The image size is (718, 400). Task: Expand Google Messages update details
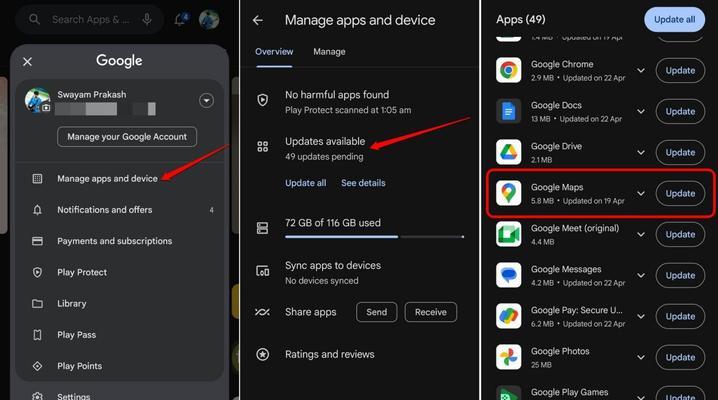tap(641, 275)
